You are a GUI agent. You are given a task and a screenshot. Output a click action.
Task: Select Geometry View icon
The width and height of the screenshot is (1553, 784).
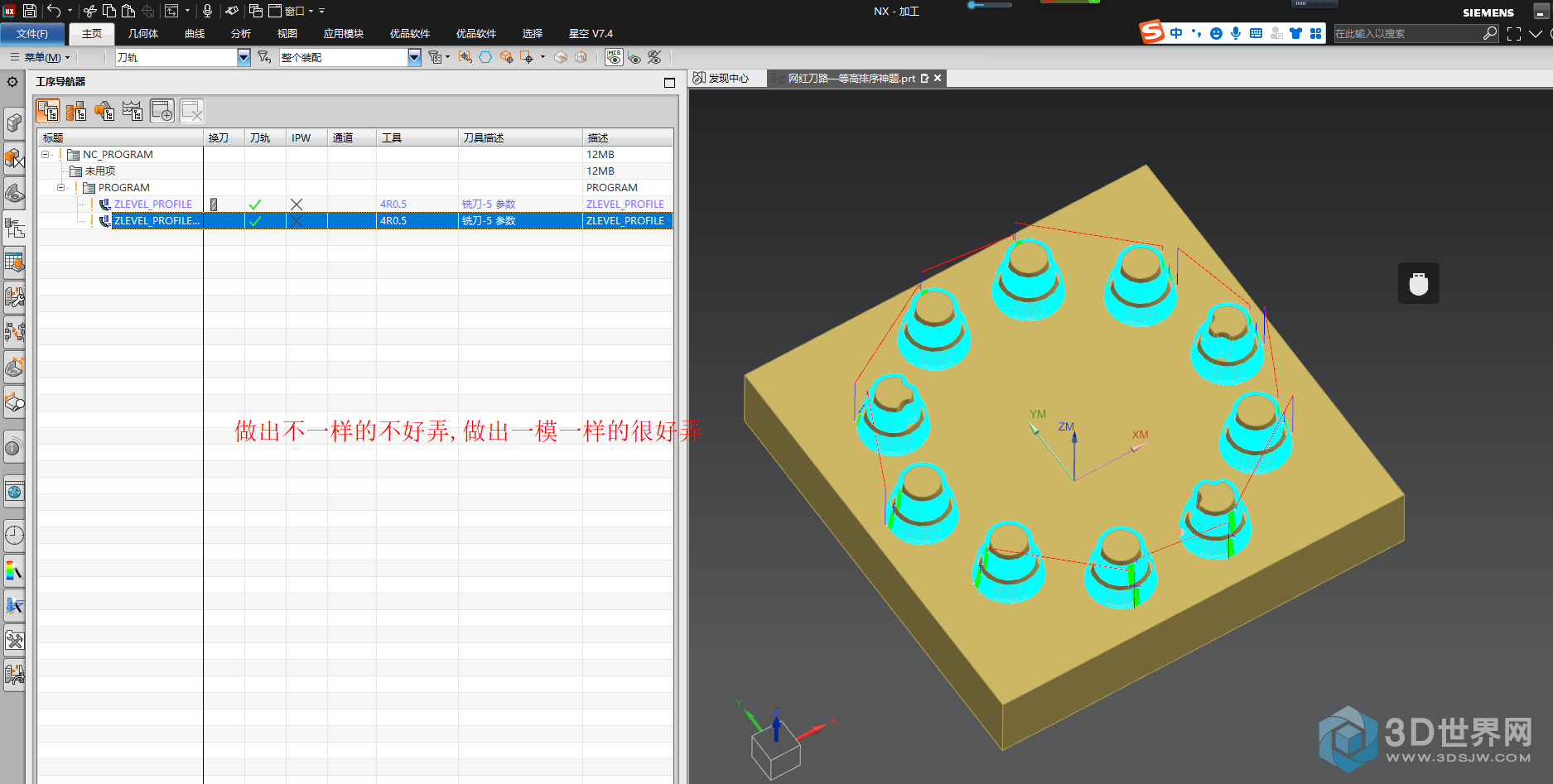point(104,111)
